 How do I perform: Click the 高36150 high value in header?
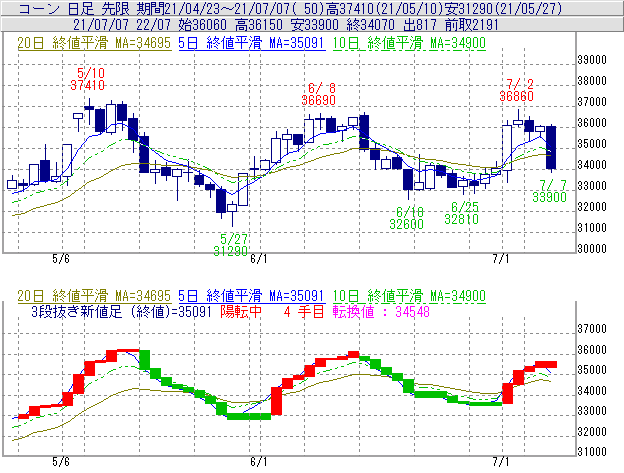click(259, 25)
